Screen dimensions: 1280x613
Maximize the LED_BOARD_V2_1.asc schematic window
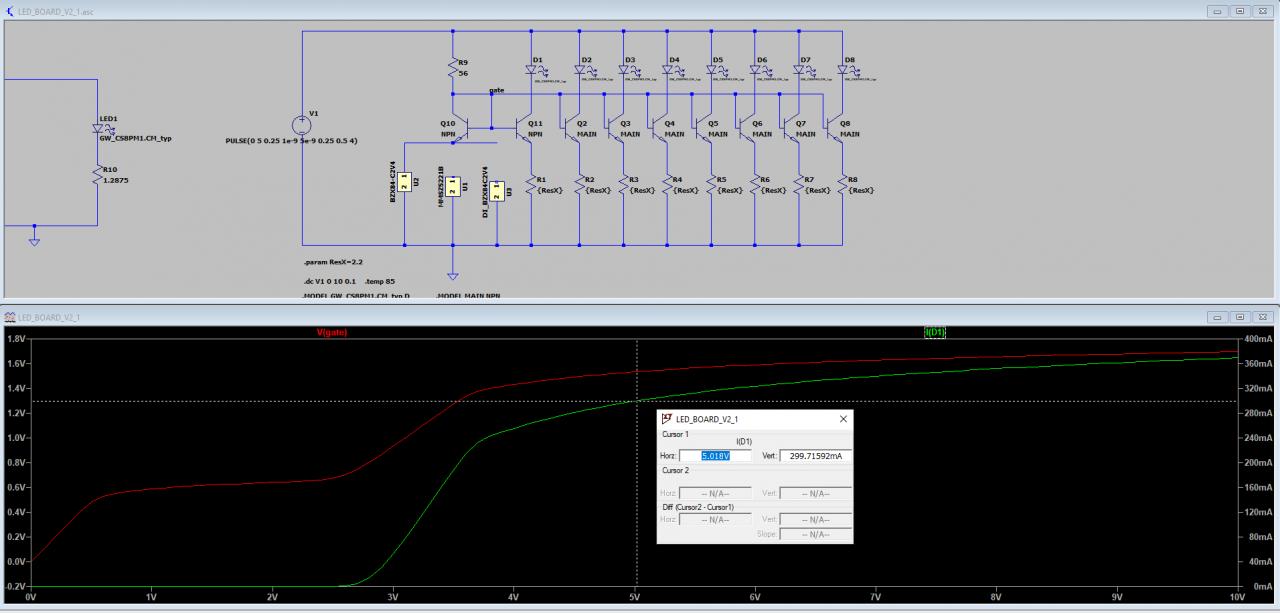pyautogui.click(x=1240, y=11)
